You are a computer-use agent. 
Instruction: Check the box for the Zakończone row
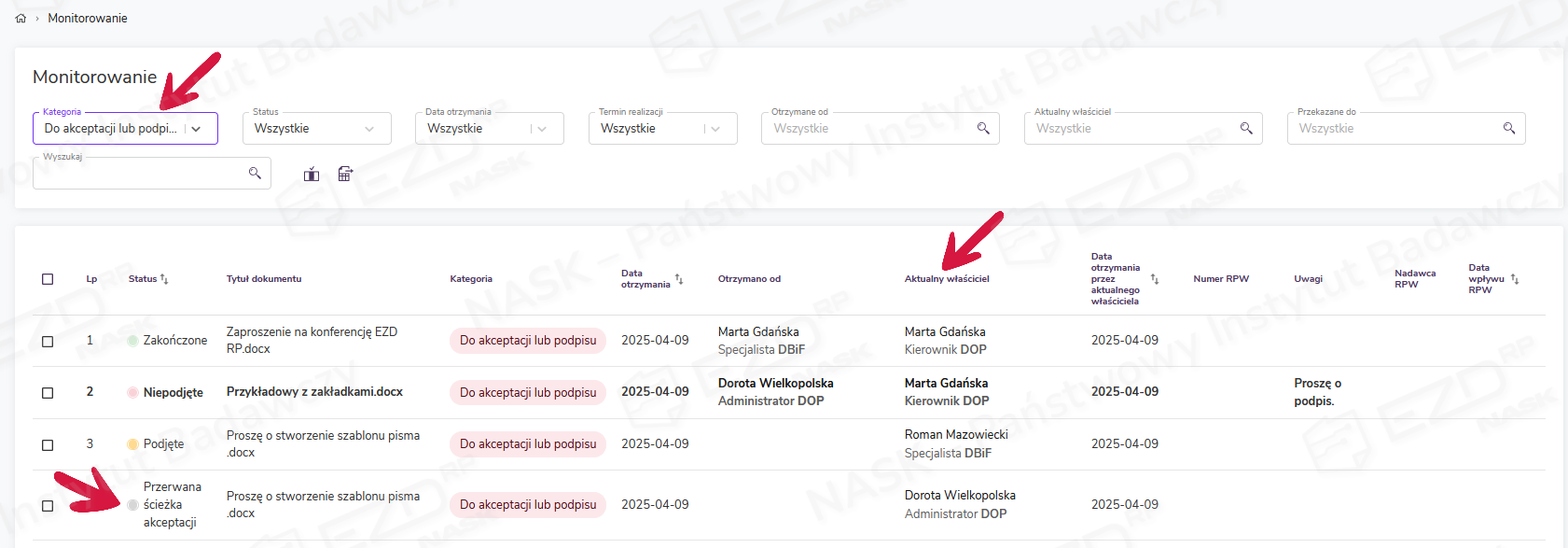point(48,342)
